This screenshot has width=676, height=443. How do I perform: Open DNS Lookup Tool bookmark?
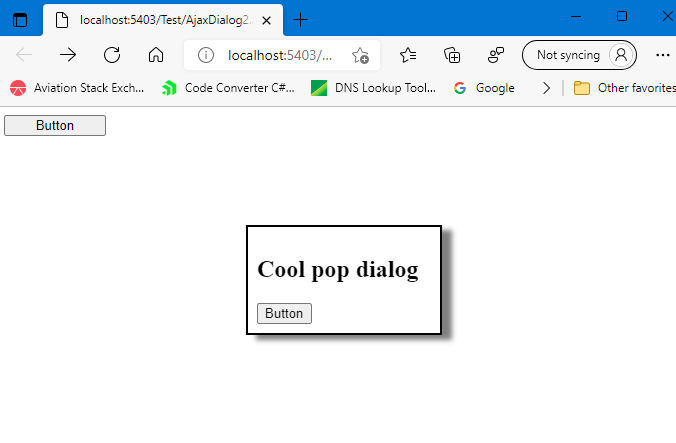pyautogui.click(x=373, y=88)
